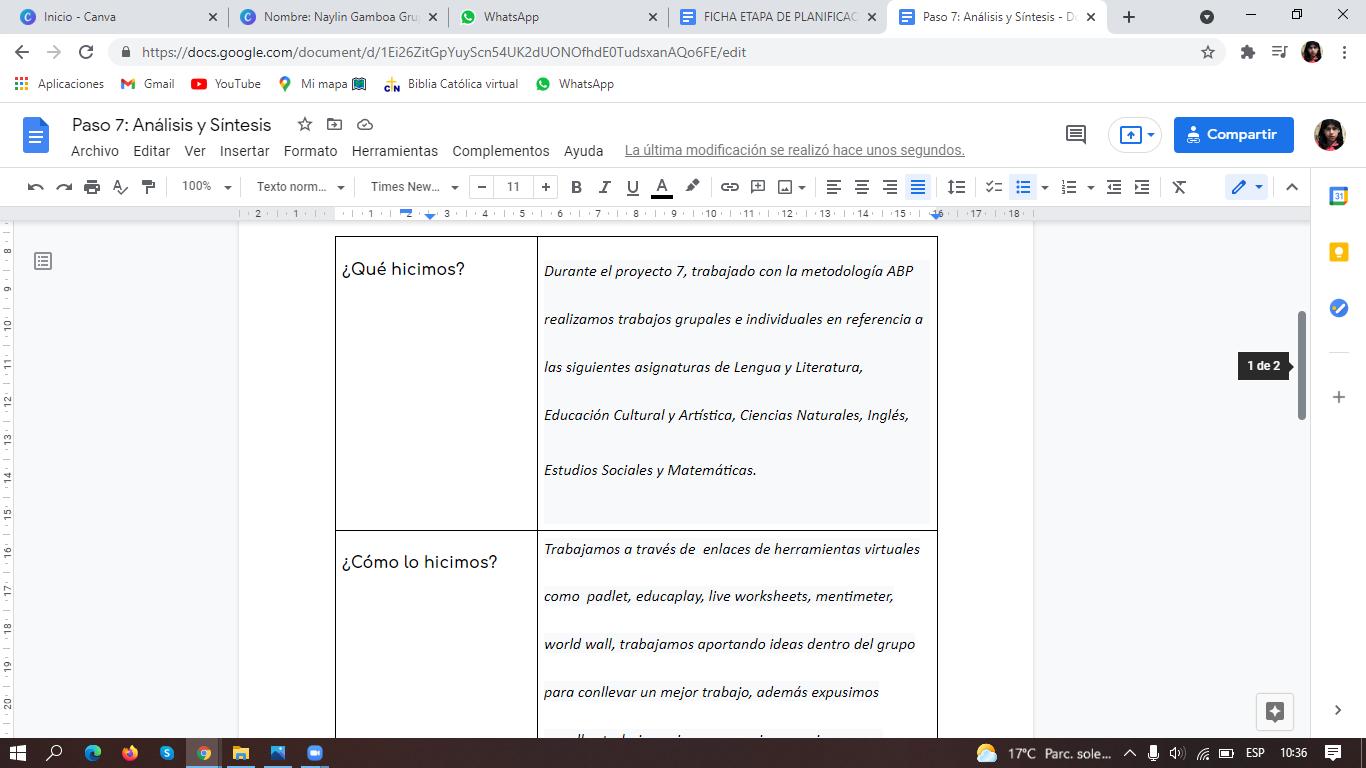Open the Insertar menu
This screenshot has height=768, width=1366.
click(x=245, y=151)
